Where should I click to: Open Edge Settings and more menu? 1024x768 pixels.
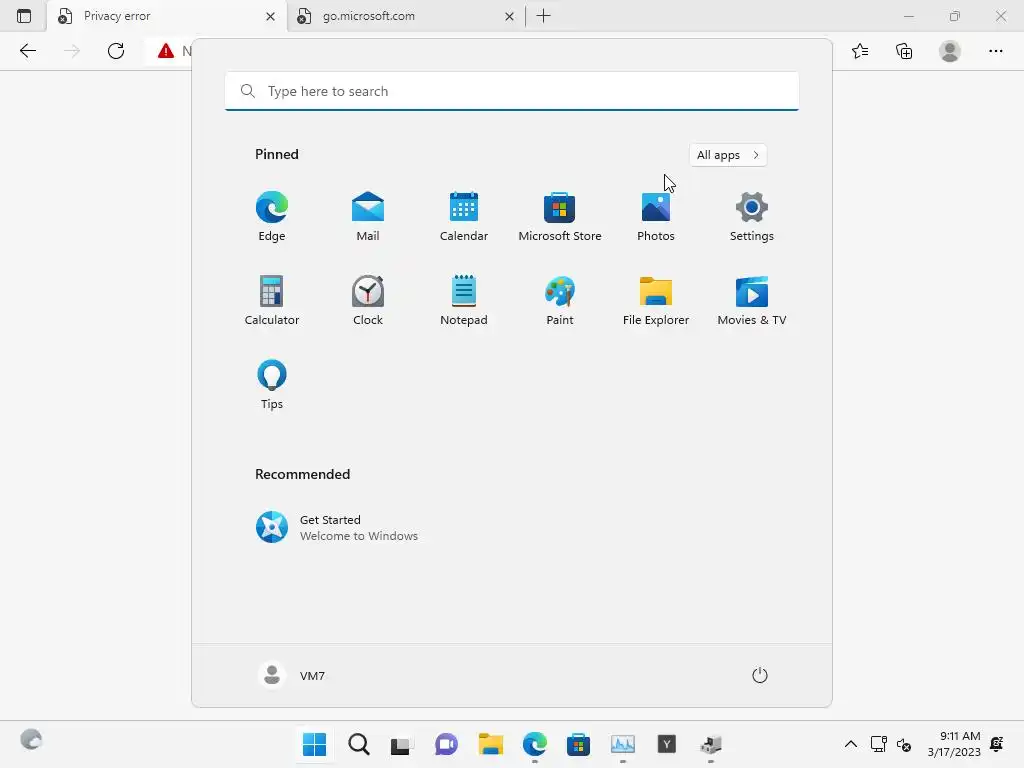coord(995,51)
